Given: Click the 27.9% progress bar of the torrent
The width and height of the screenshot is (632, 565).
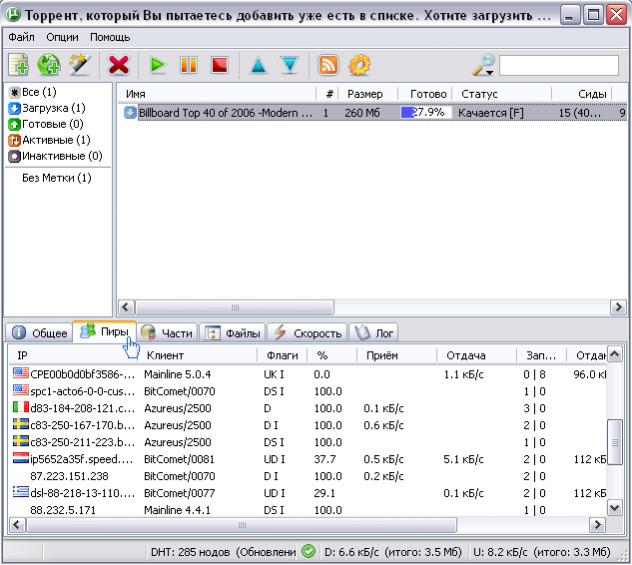Looking at the screenshot, I should [427, 113].
